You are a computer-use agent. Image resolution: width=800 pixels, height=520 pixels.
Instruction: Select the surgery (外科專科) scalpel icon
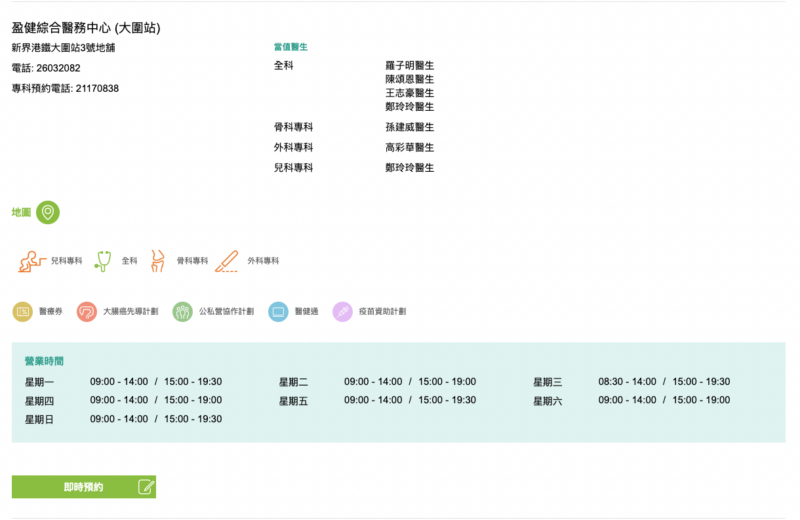[227, 261]
